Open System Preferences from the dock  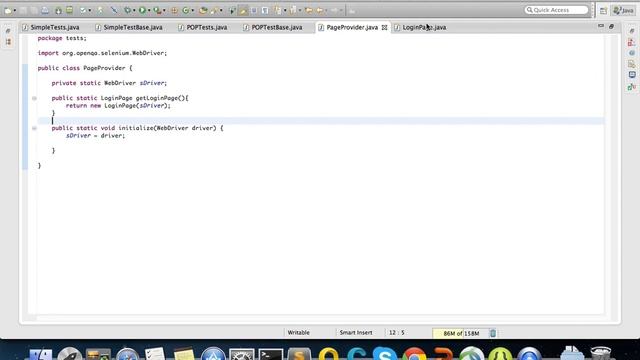pos(242,354)
